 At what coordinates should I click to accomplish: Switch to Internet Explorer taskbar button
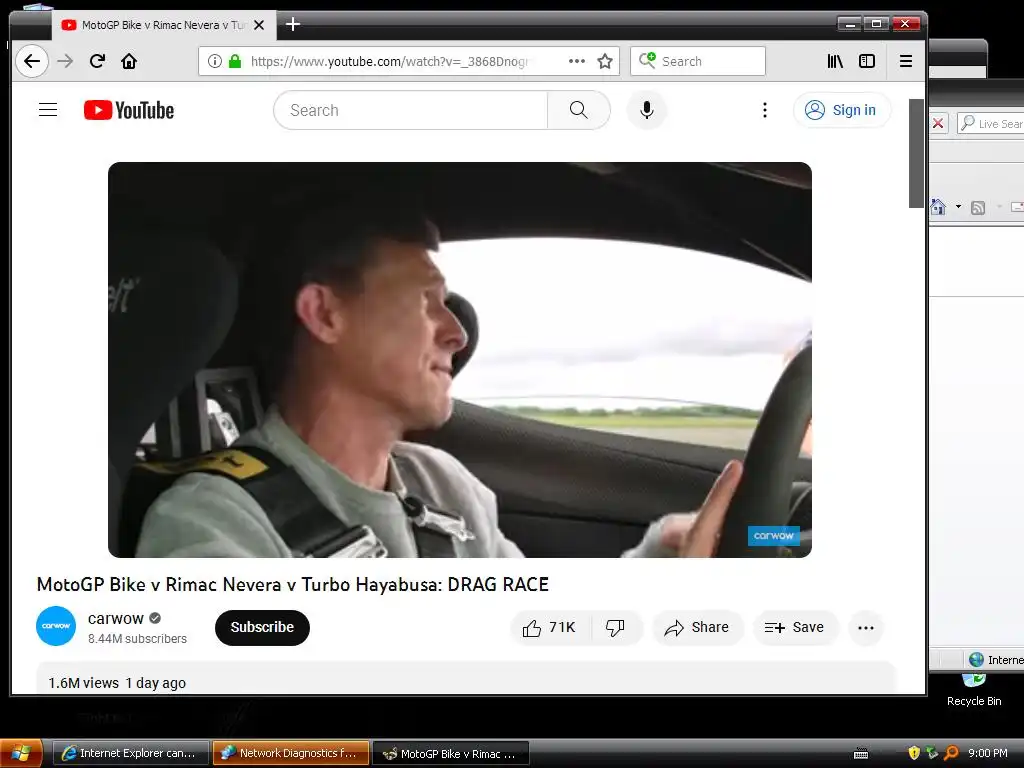point(131,753)
